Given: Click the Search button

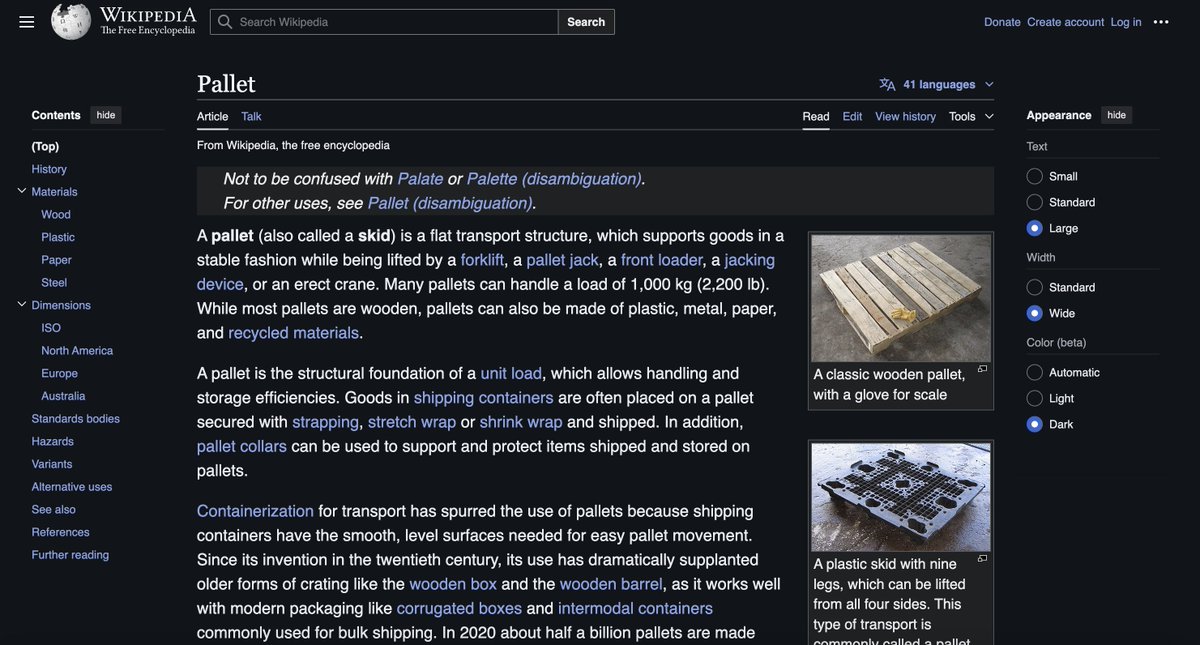Looking at the screenshot, I should pos(586,22).
